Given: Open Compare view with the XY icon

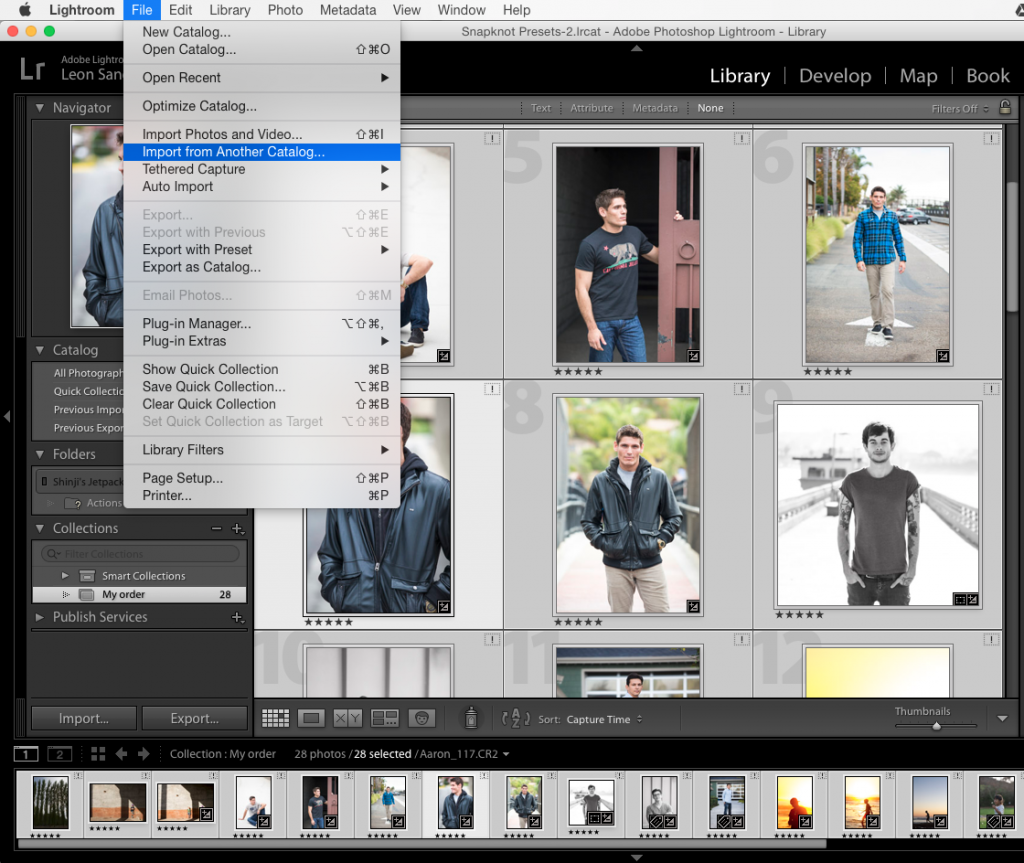Looking at the screenshot, I should 347,717.
